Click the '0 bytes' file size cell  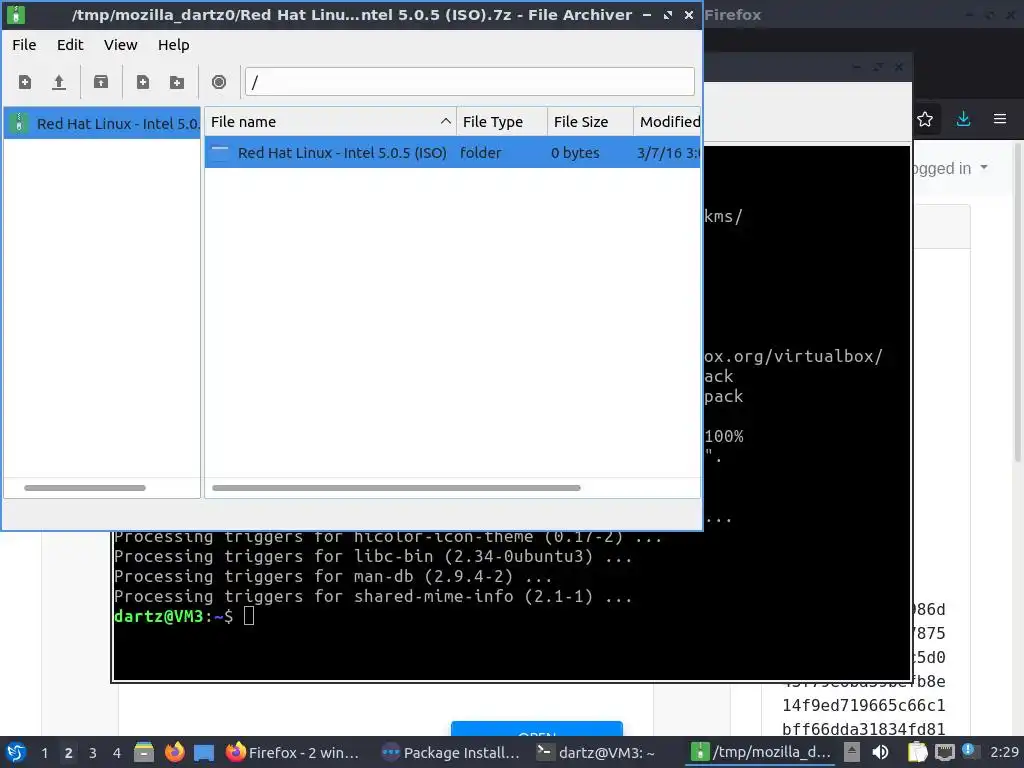click(575, 153)
